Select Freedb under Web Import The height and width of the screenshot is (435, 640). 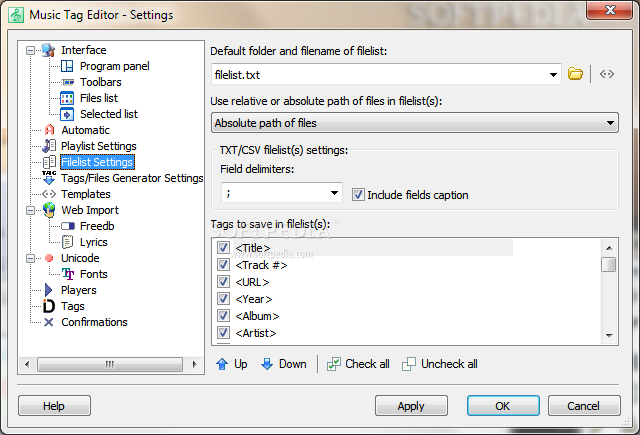pos(97,226)
